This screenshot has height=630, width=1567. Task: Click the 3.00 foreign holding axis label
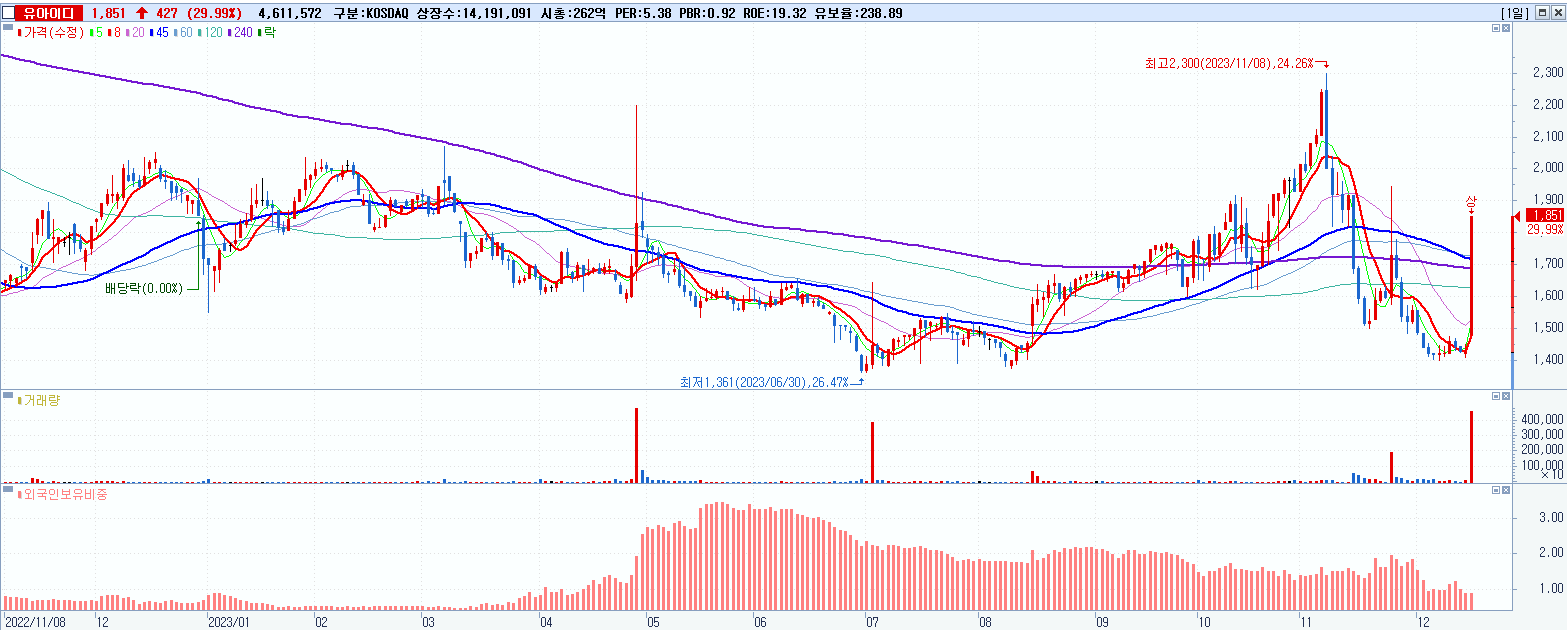pos(1551,517)
